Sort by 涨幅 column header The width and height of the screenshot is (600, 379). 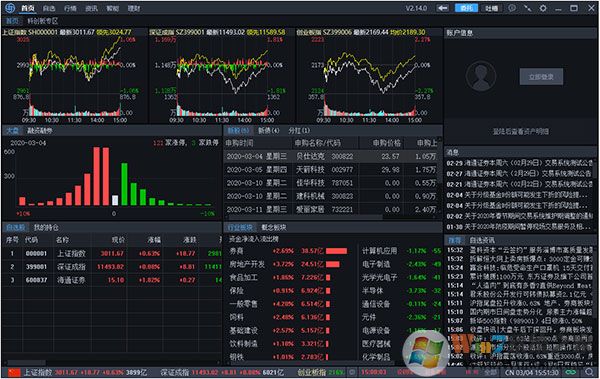tap(154, 240)
